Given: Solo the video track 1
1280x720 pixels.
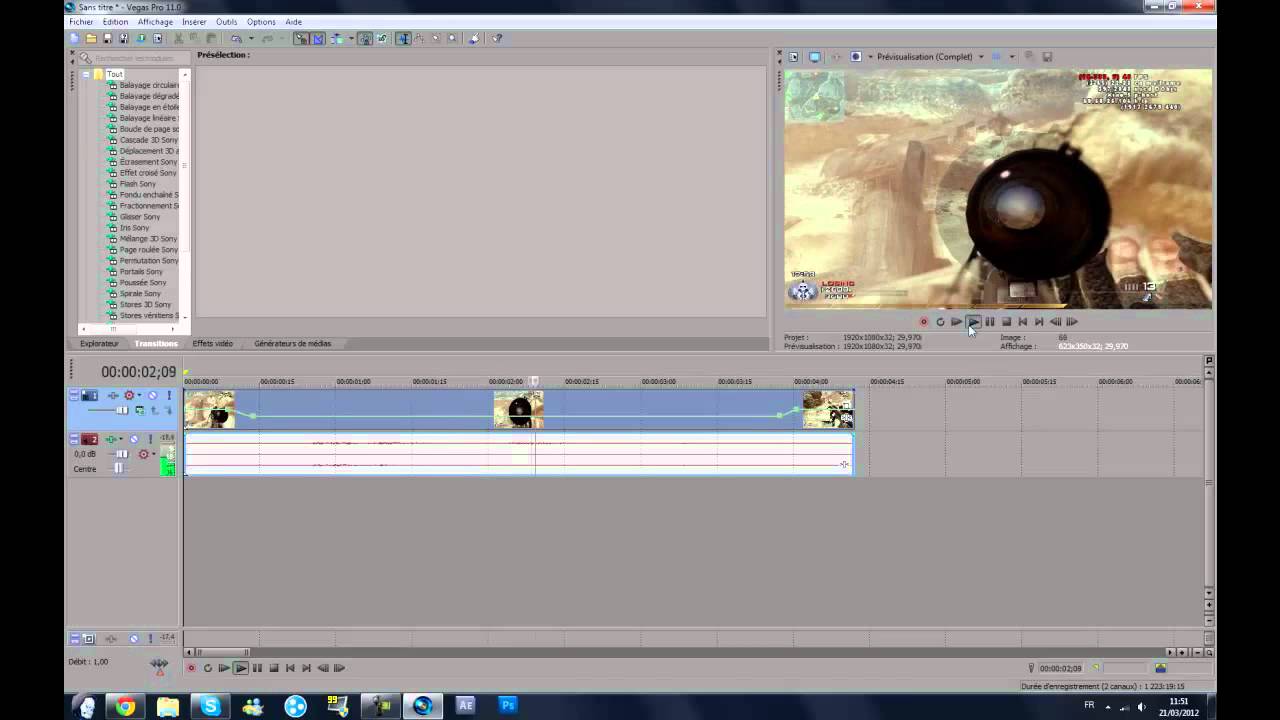Looking at the screenshot, I should [170, 396].
